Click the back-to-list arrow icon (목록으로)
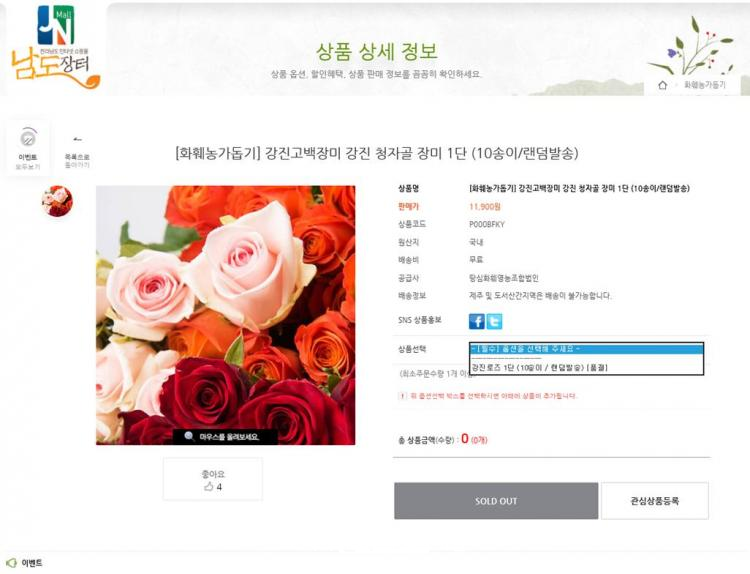This screenshot has width=750, height=574. coord(77,140)
